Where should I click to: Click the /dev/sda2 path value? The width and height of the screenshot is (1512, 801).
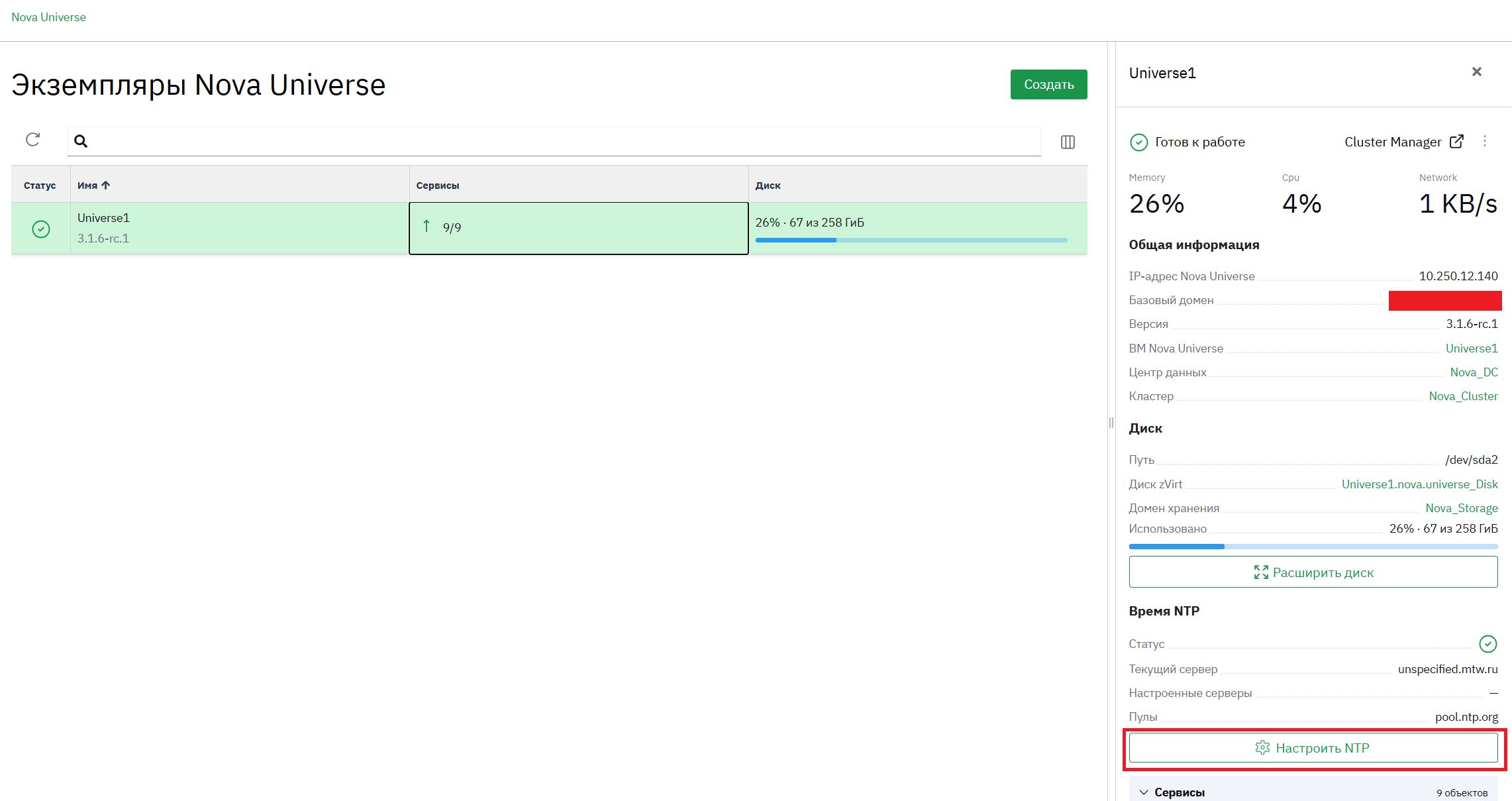pyautogui.click(x=1471, y=460)
